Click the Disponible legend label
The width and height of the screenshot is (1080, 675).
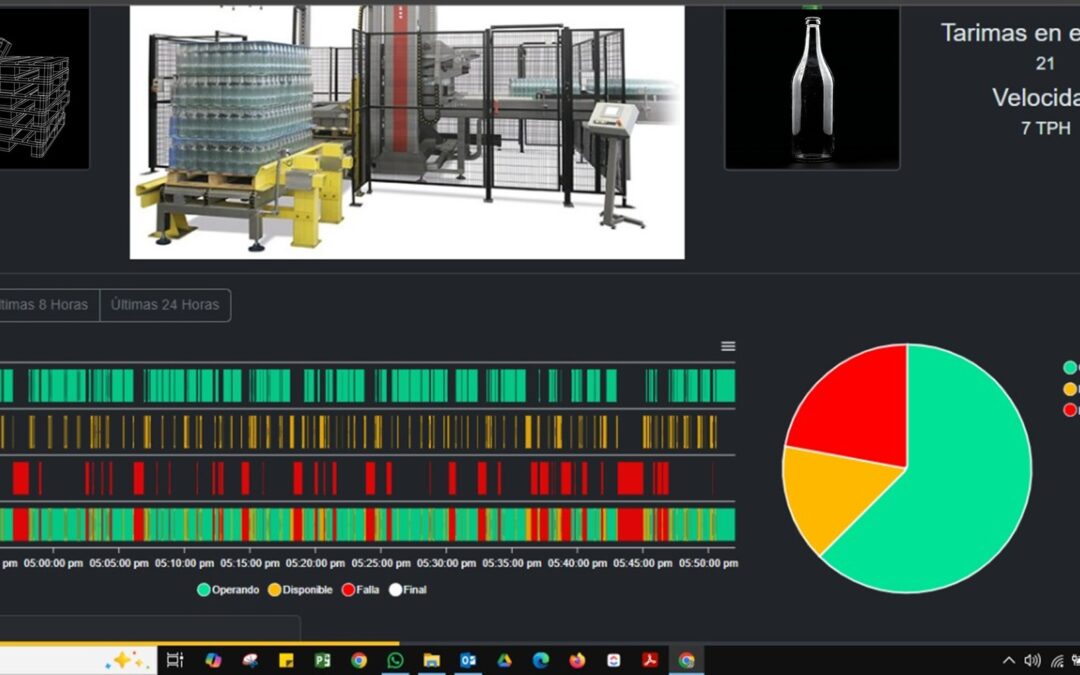(x=306, y=589)
